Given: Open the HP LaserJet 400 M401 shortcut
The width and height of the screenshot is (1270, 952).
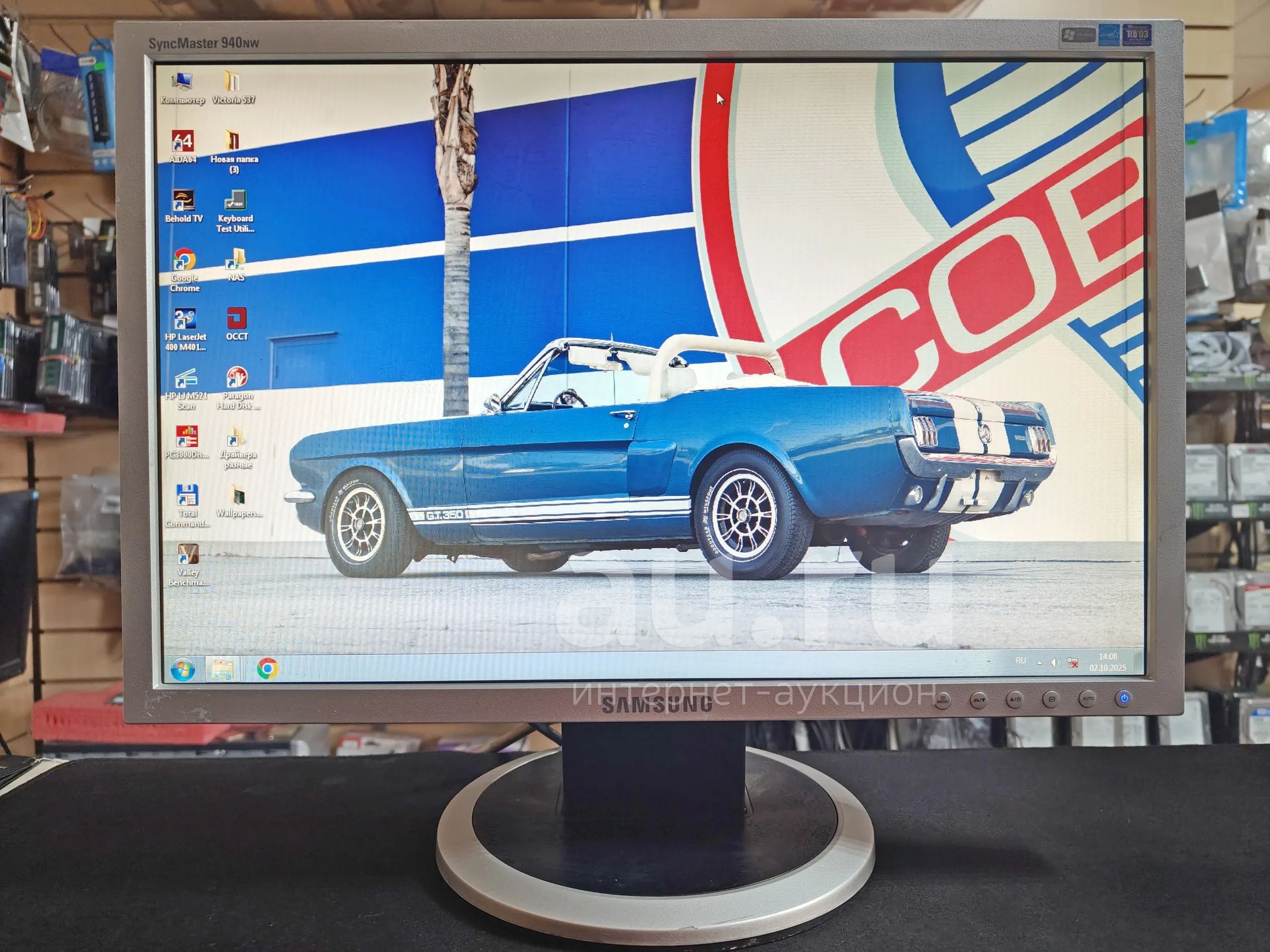Looking at the screenshot, I should pos(185,320).
